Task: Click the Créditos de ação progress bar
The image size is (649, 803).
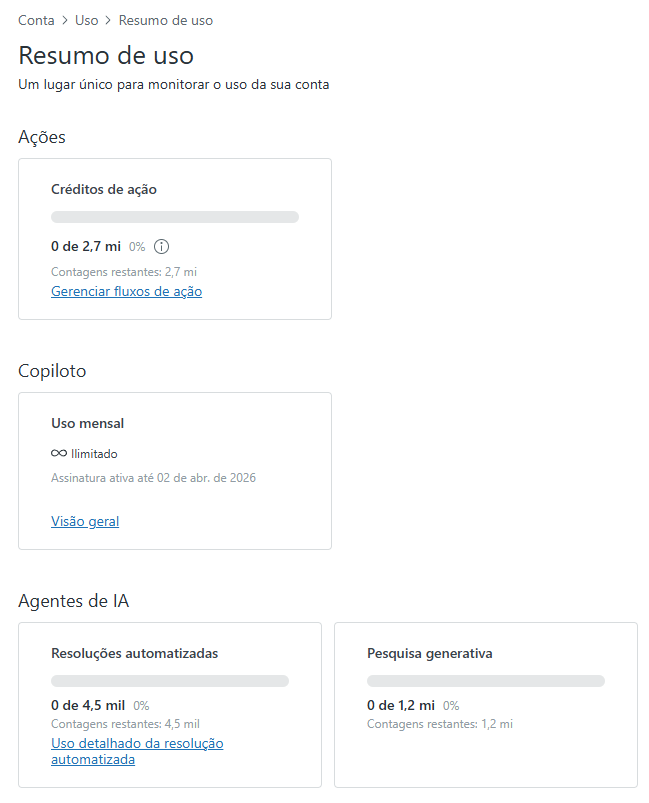Action: (x=175, y=217)
